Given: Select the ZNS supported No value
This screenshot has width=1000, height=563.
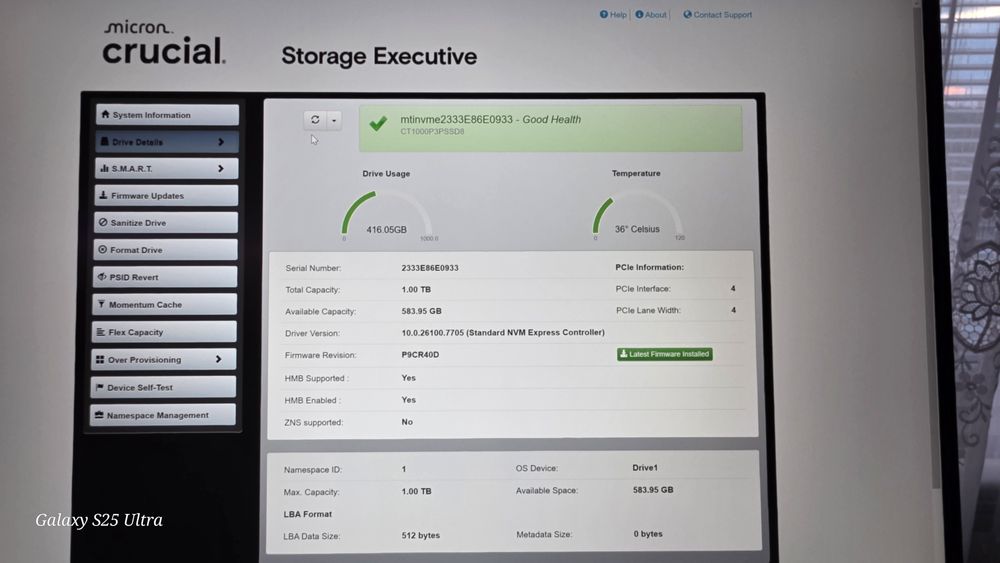Looking at the screenshot, I should [x=407, y=421].
